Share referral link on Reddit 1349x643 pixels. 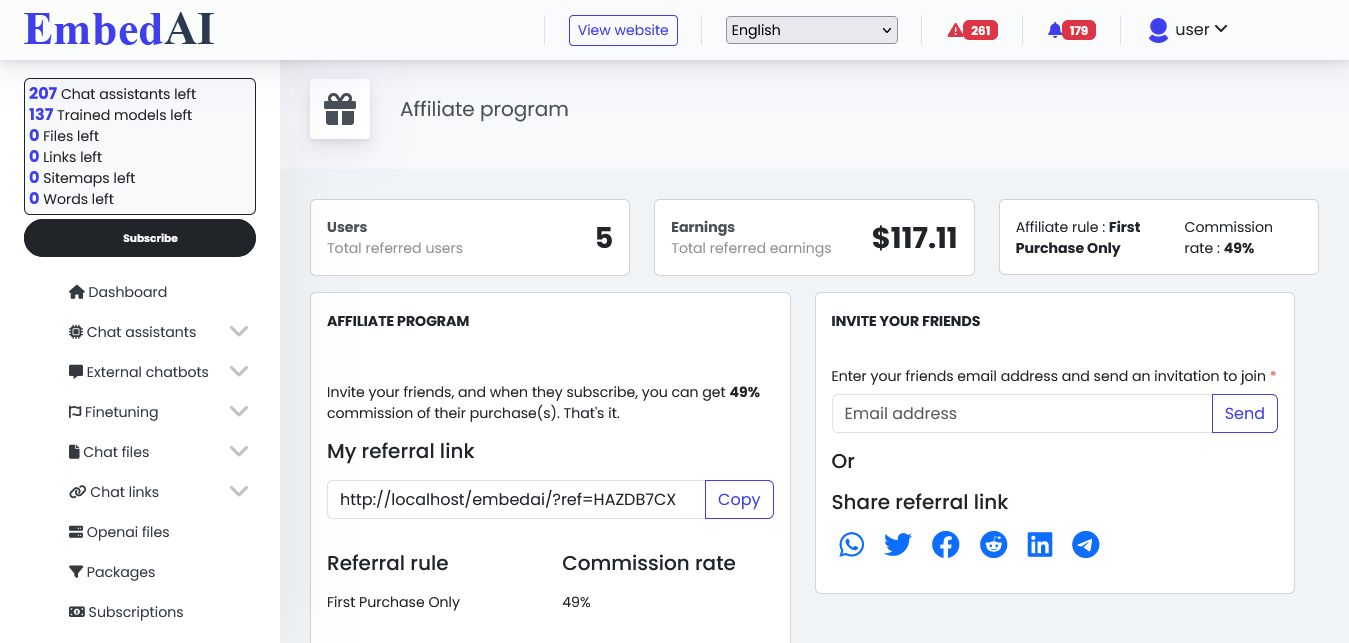pos(993,544)
